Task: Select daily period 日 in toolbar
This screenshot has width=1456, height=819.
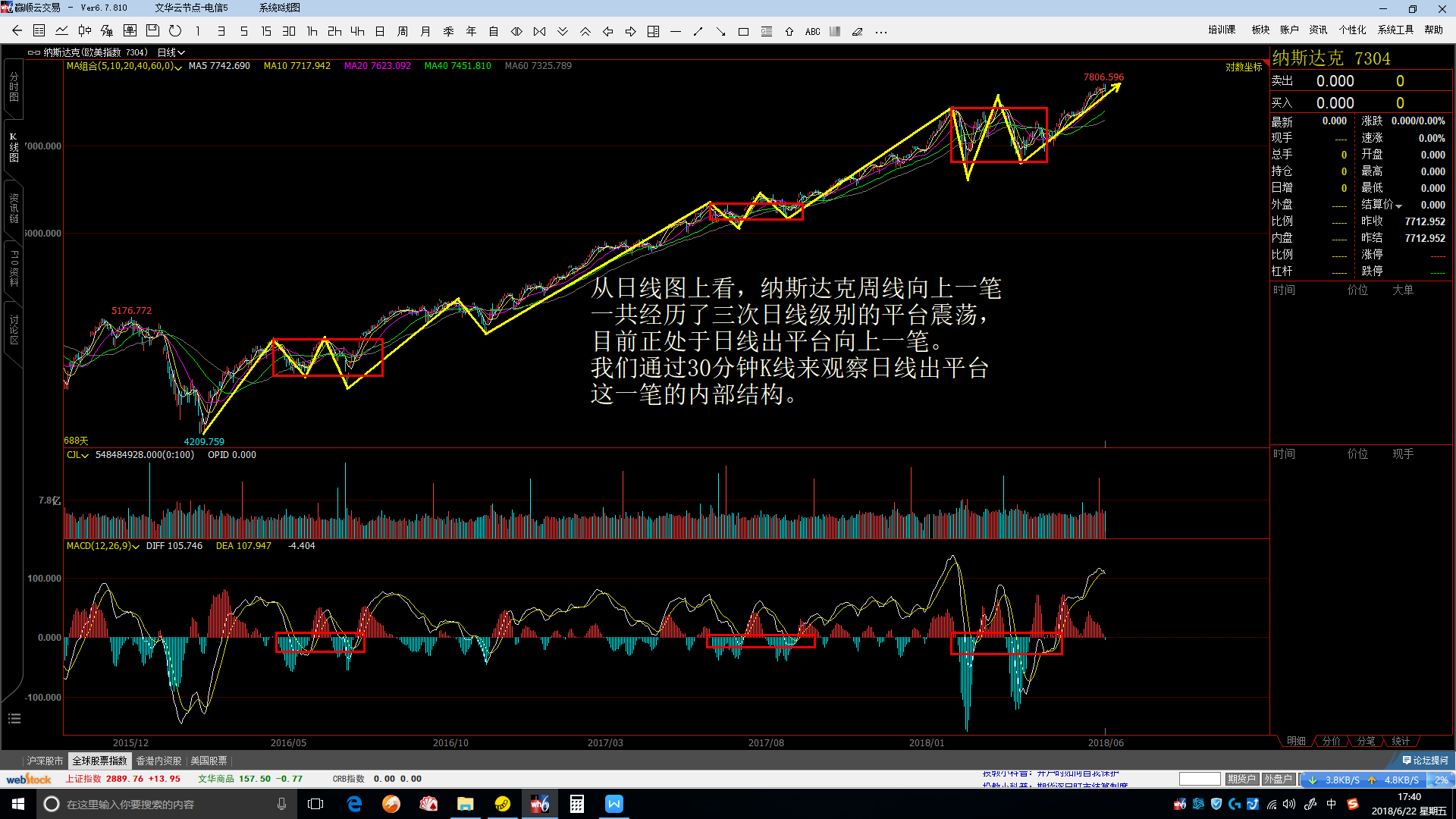Action: click(x=380, y=31)
